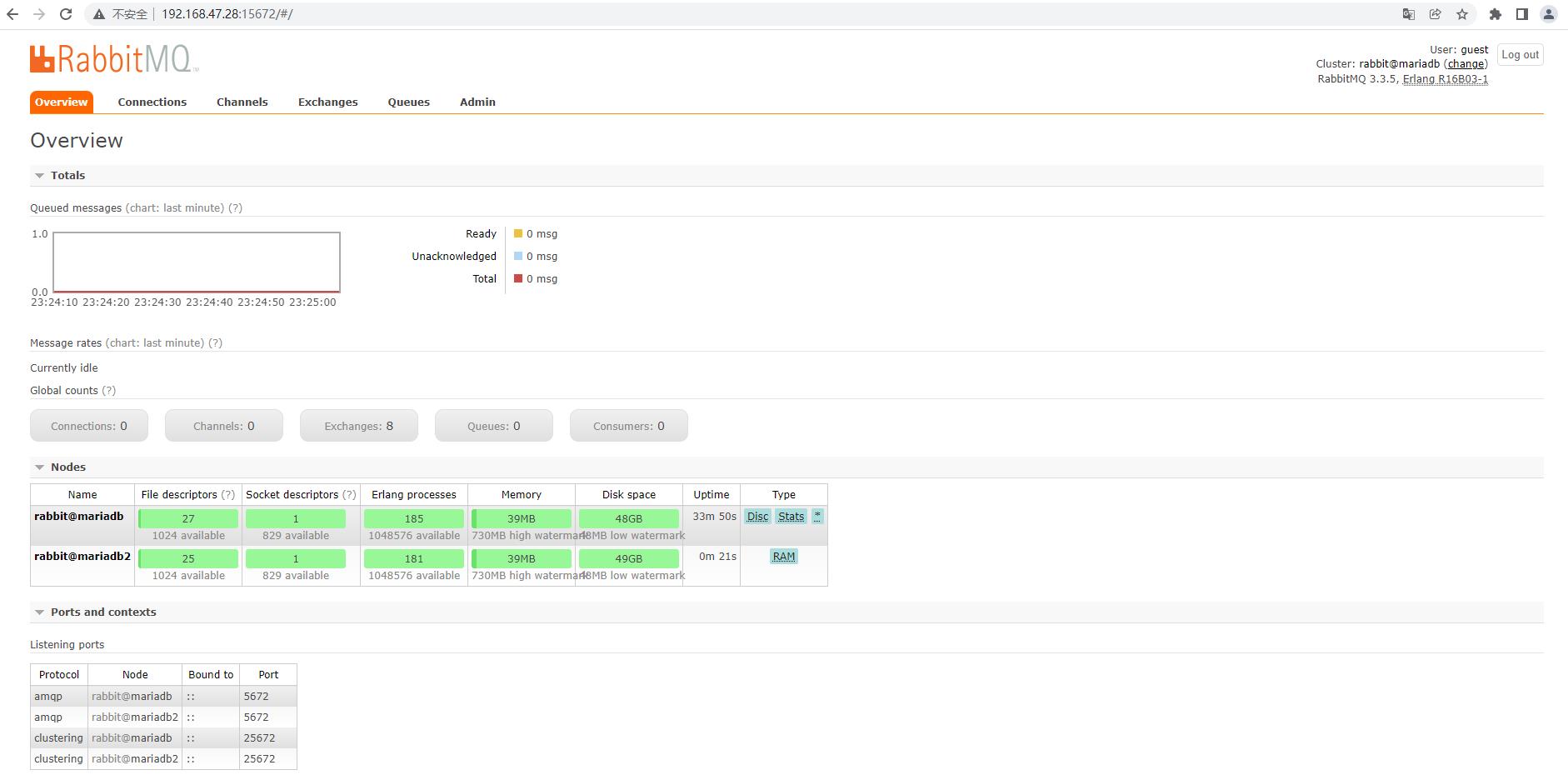Open the translate page icon

pyautogui.click(x=1409, y=14)
